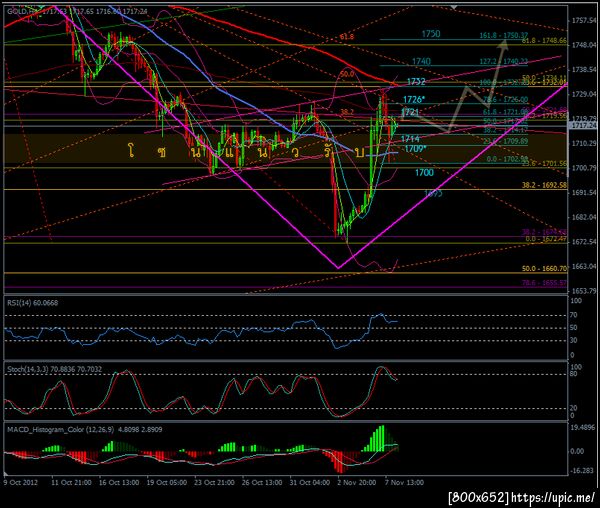Viewport: 600px width, 508px height.
Task: Click the 19 Oct 05:00 time label
Action: point(167,482)
